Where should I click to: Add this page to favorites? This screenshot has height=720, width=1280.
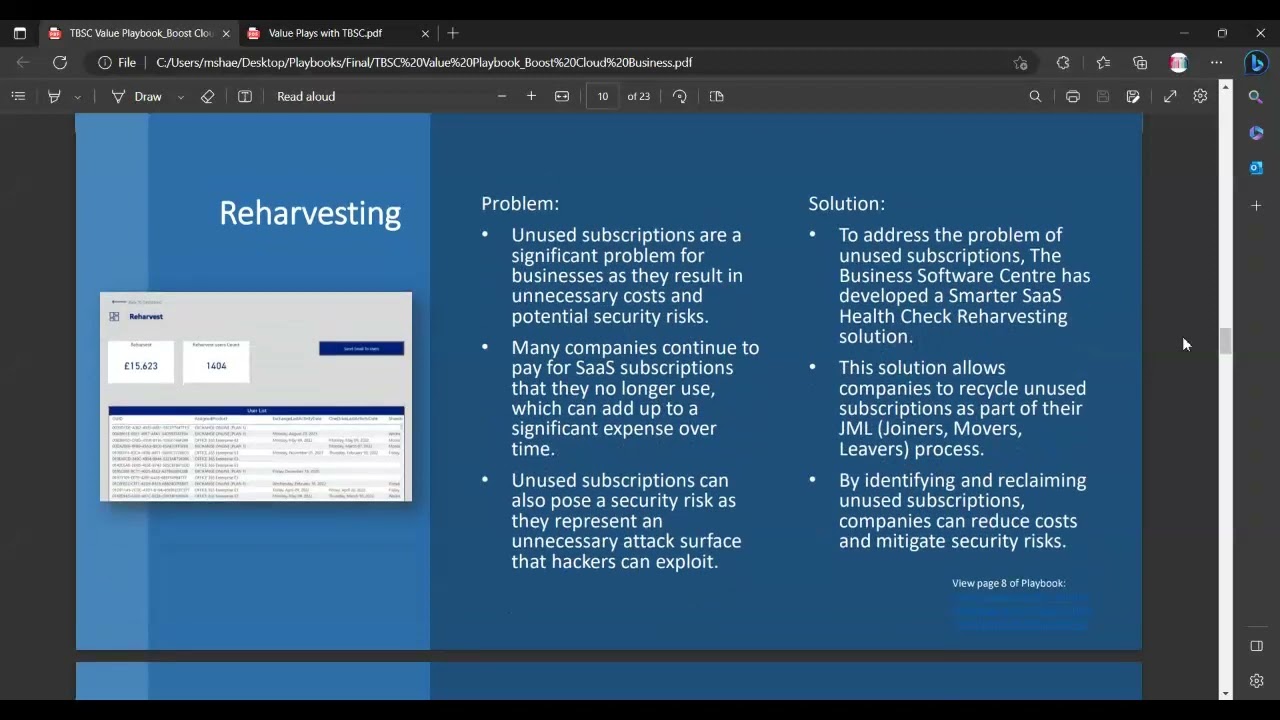point(1020,62)
